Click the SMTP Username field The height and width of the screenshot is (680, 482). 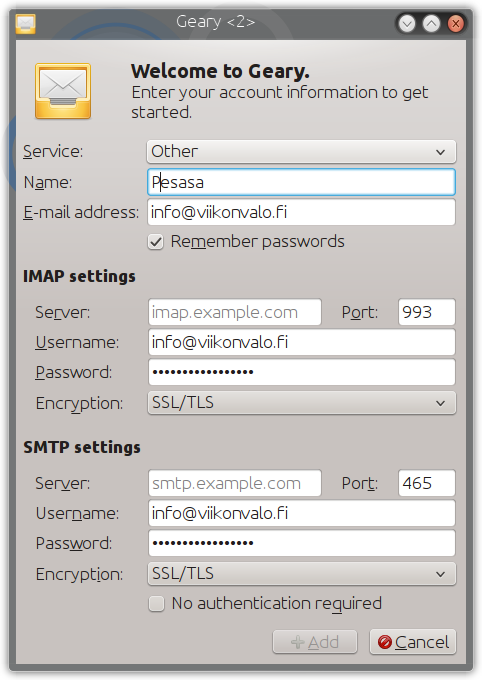point(302,513)
